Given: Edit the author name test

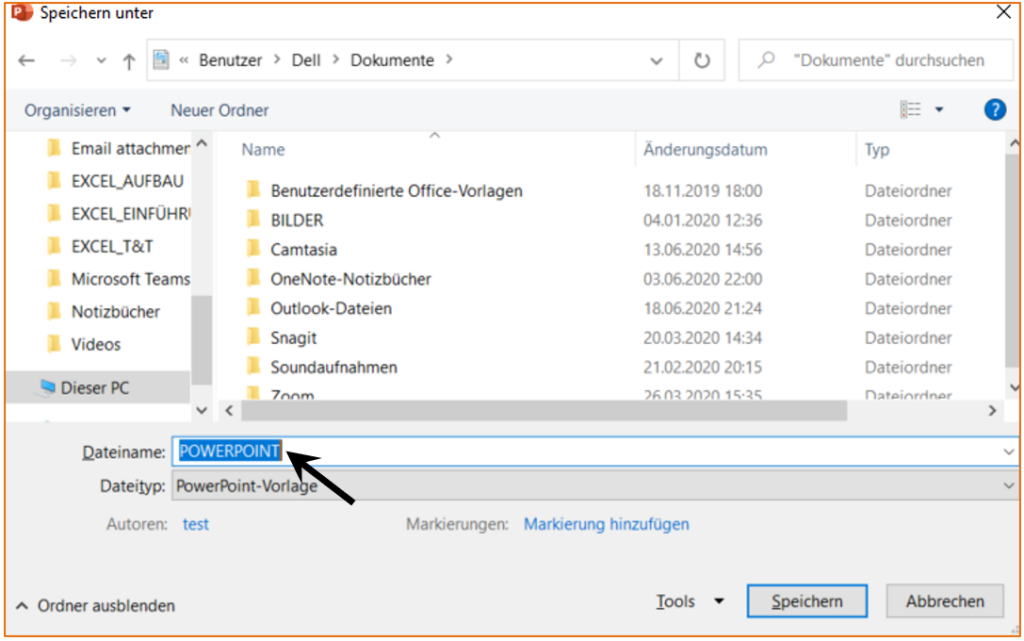Looking at the screenshot, I should pos(195,524).
